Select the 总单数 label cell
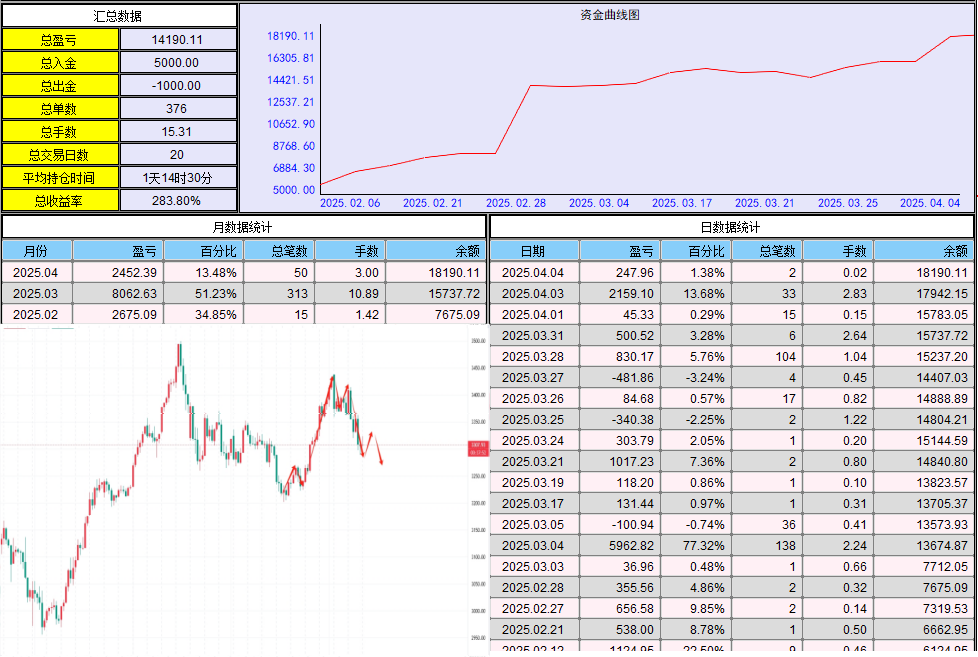 pos(60,109)
